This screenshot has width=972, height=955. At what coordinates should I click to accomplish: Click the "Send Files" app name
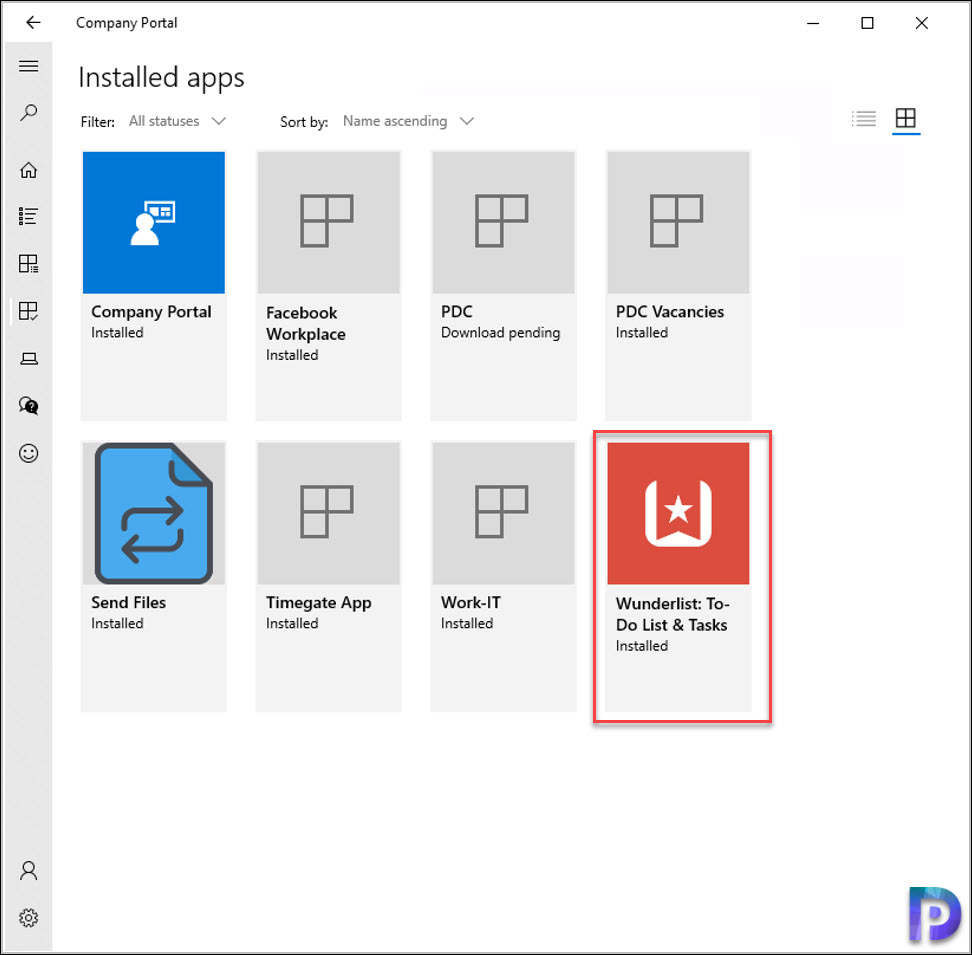128,602
